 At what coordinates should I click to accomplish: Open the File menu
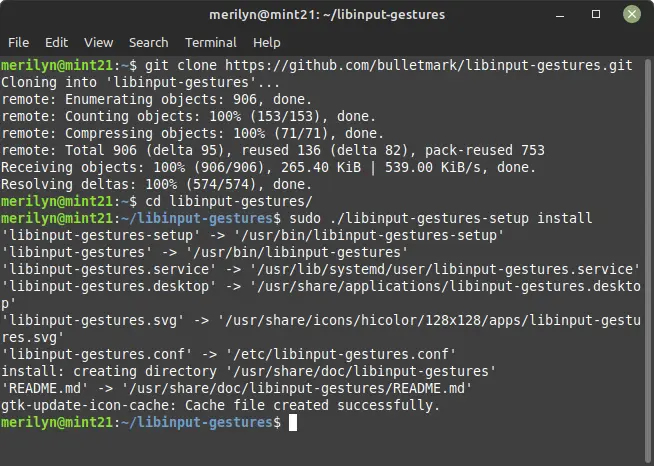(x=18, y=43)
